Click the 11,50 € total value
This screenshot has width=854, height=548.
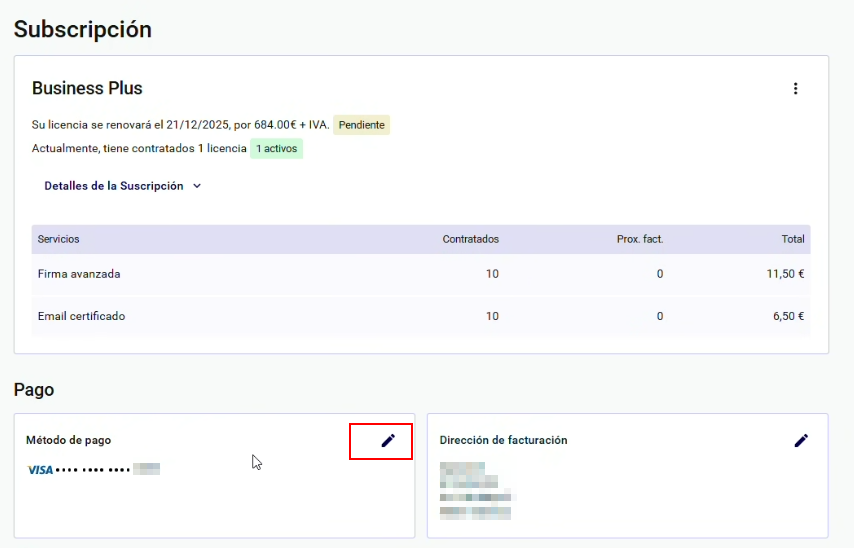coord(785,274)
